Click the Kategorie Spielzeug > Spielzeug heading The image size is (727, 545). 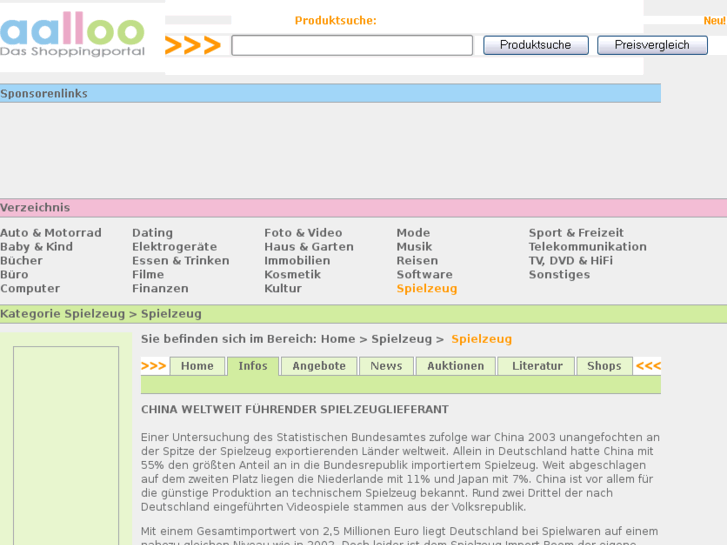point(101,314)
